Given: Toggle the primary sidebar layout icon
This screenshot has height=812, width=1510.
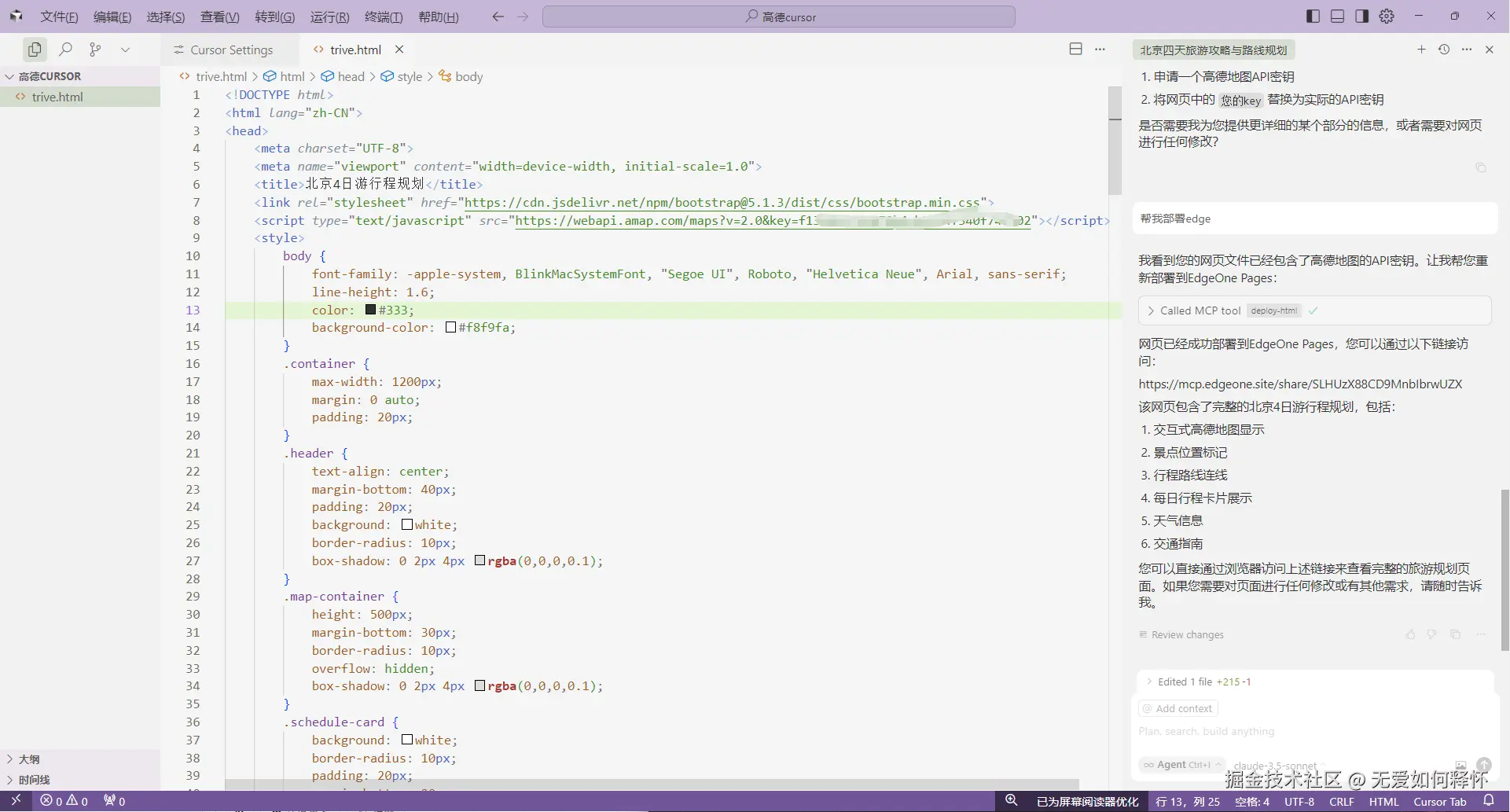Looking at the screenshot, I should (x=1313, y=17).
